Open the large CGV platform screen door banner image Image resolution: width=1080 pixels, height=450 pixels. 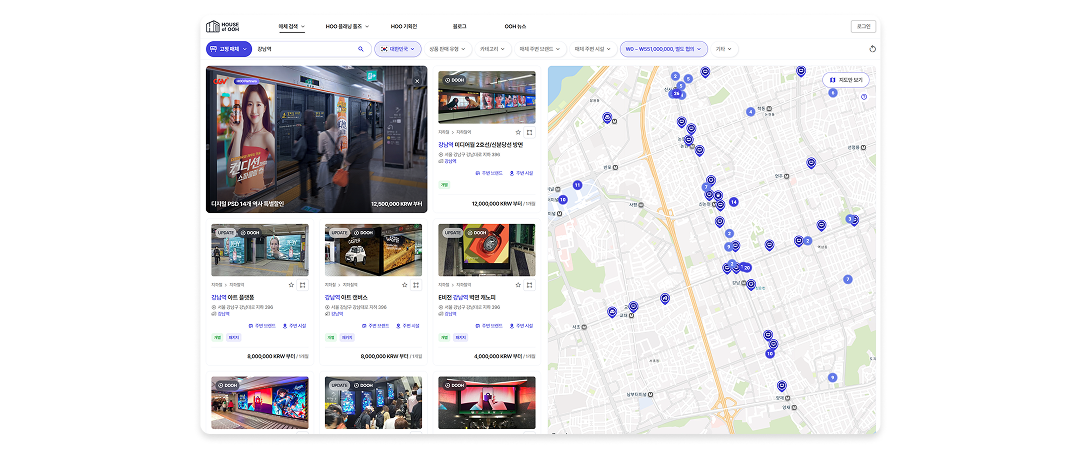(x=317, y=139)
